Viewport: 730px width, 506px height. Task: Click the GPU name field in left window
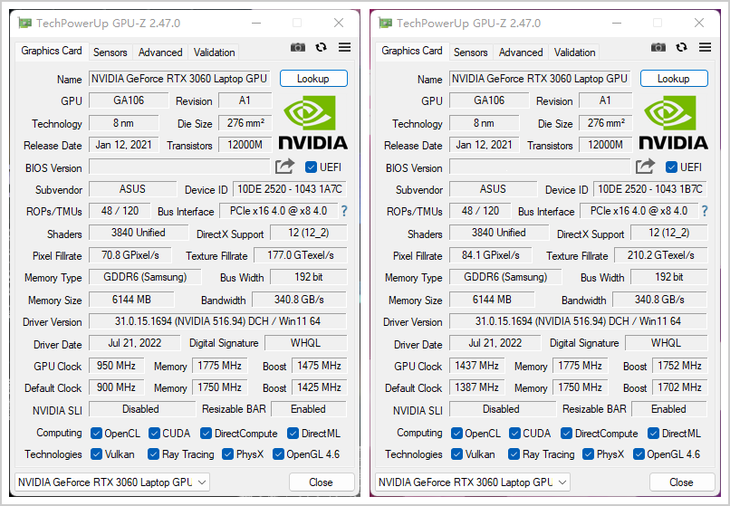click(x=179, y=78)
